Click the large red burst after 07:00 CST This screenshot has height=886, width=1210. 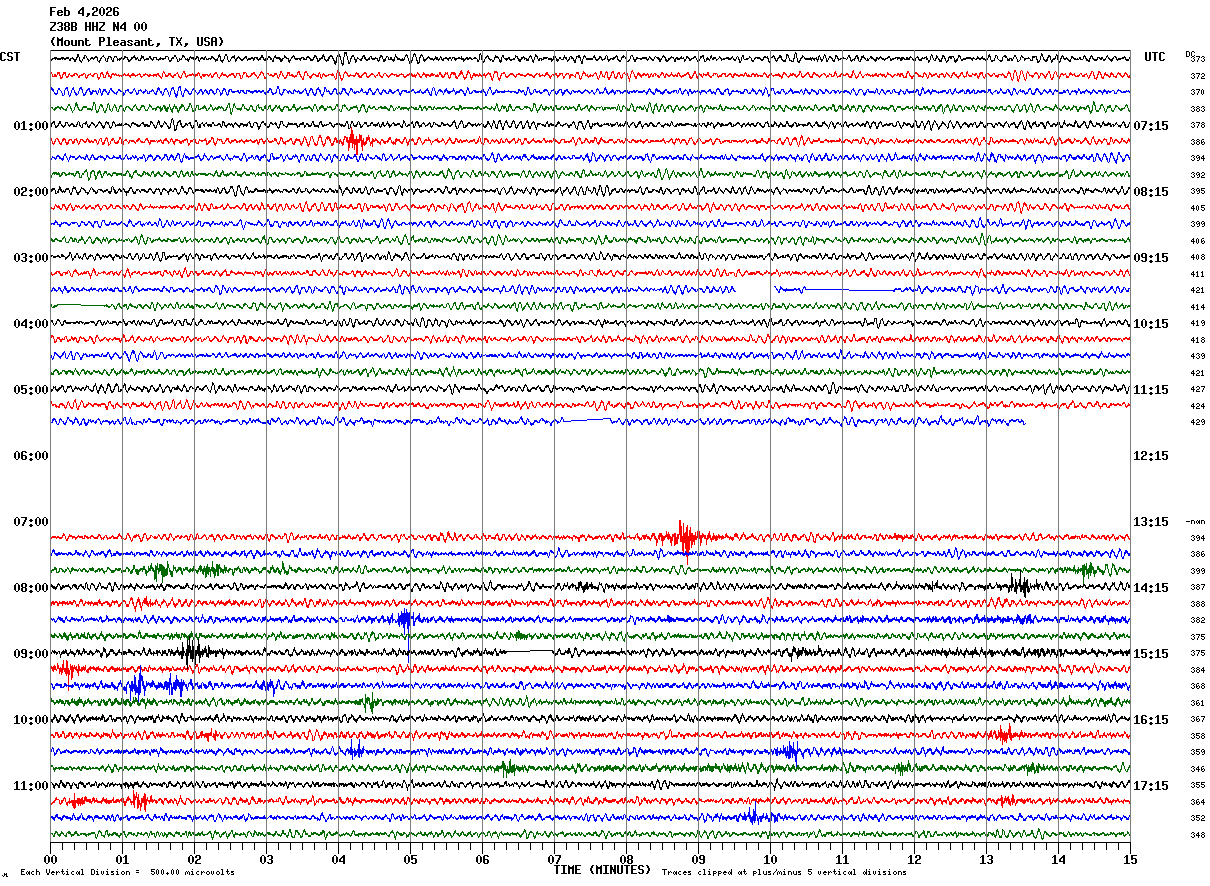pyautogui.click(x=684, y=537)
